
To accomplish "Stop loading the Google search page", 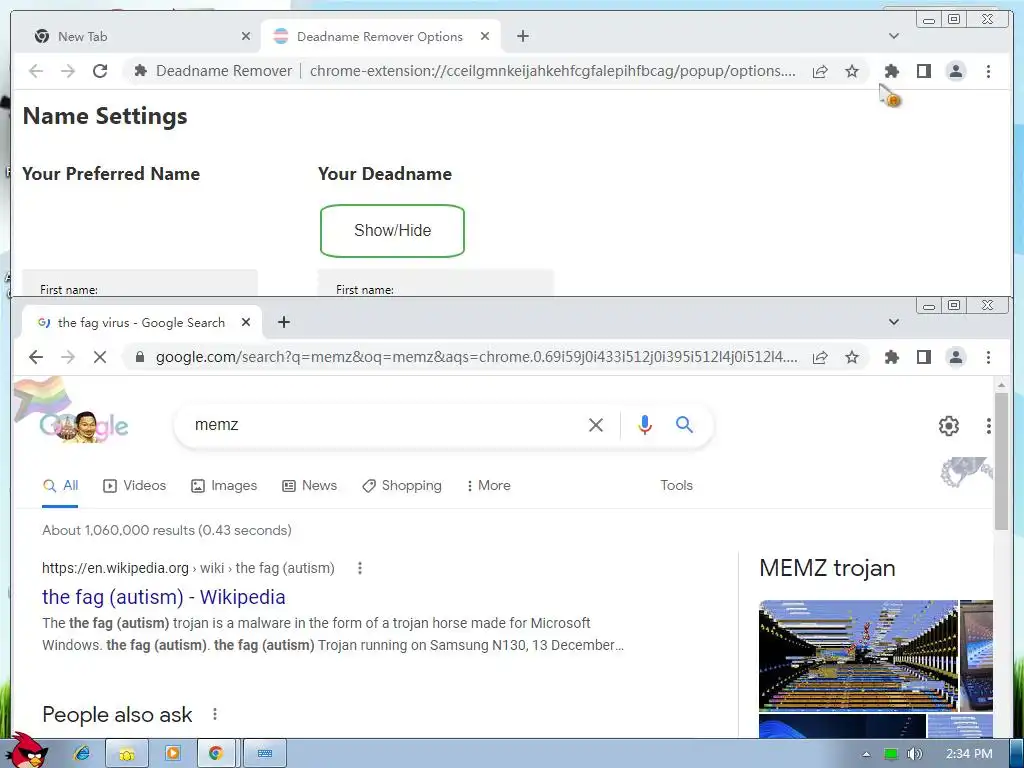I will click(100, 357).
